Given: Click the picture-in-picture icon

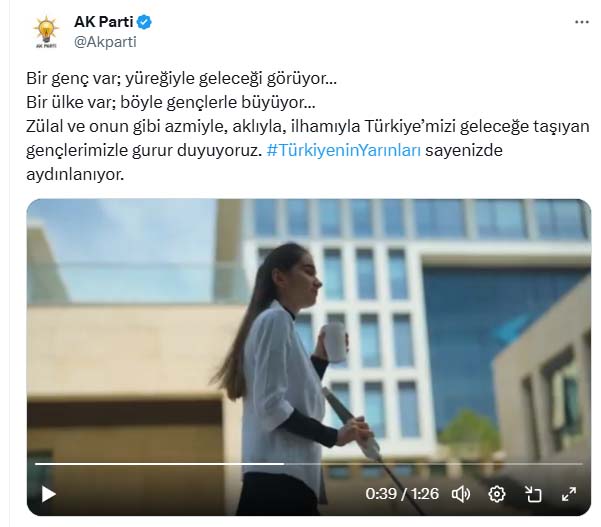Looking at the screenshot, I should [533, 494].
